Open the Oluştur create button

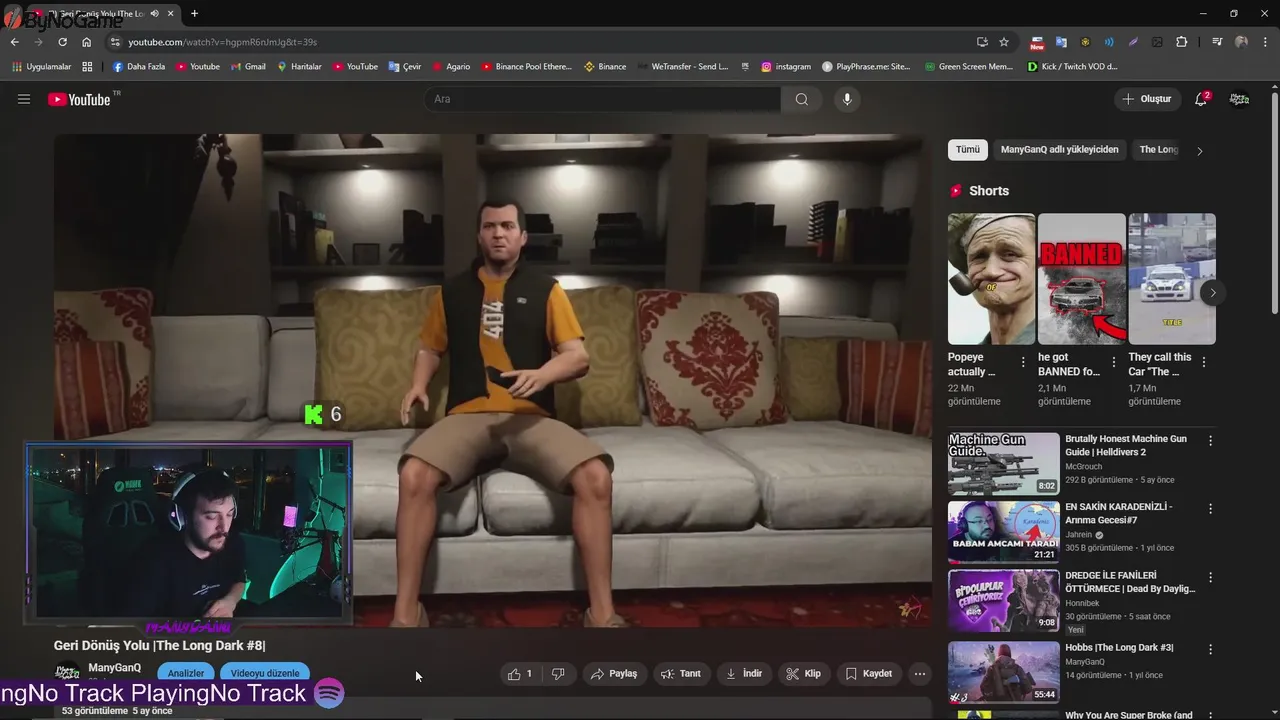tap(1147, 99)
